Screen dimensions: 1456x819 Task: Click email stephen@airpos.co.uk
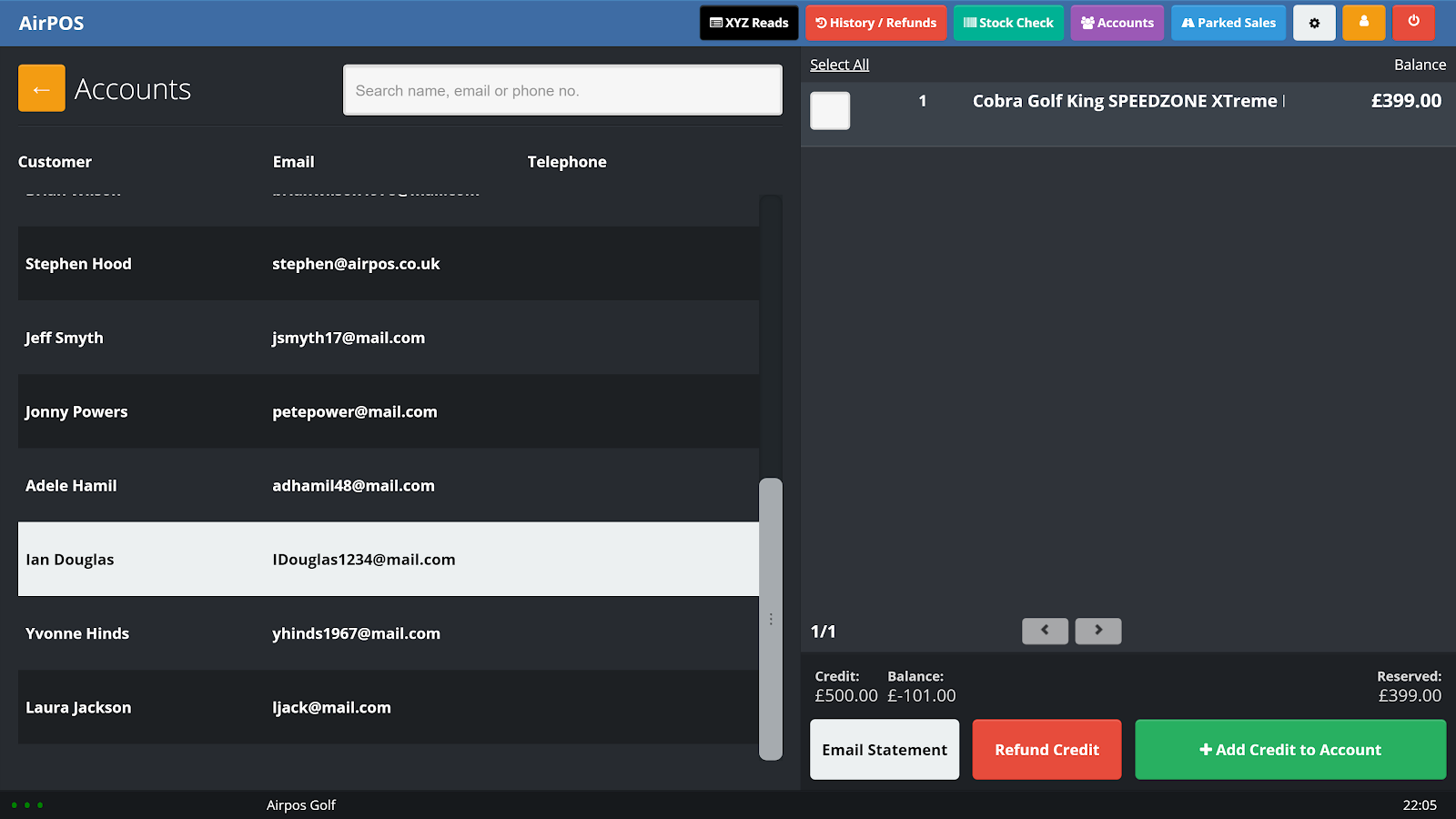[x=356, y=264]
